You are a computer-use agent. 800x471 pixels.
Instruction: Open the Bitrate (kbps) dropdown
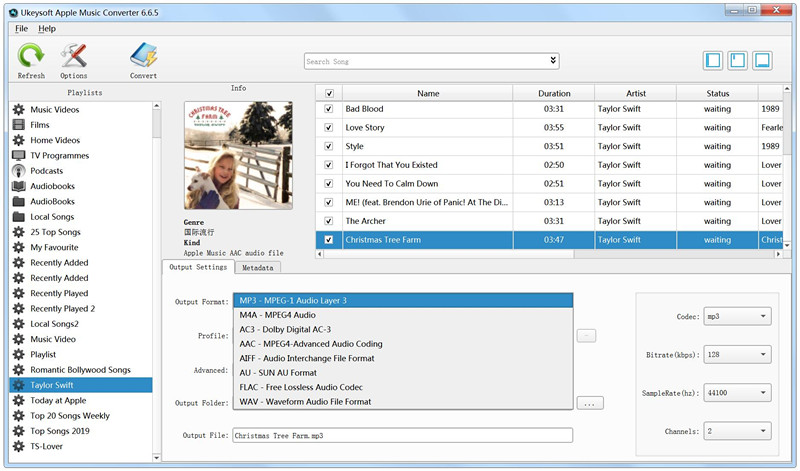737,354
